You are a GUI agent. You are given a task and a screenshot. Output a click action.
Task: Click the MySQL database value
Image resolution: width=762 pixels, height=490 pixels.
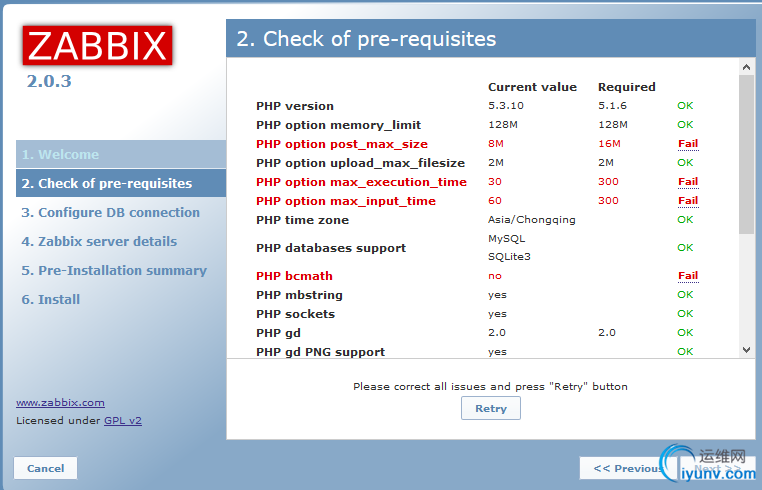coord(506,239)
